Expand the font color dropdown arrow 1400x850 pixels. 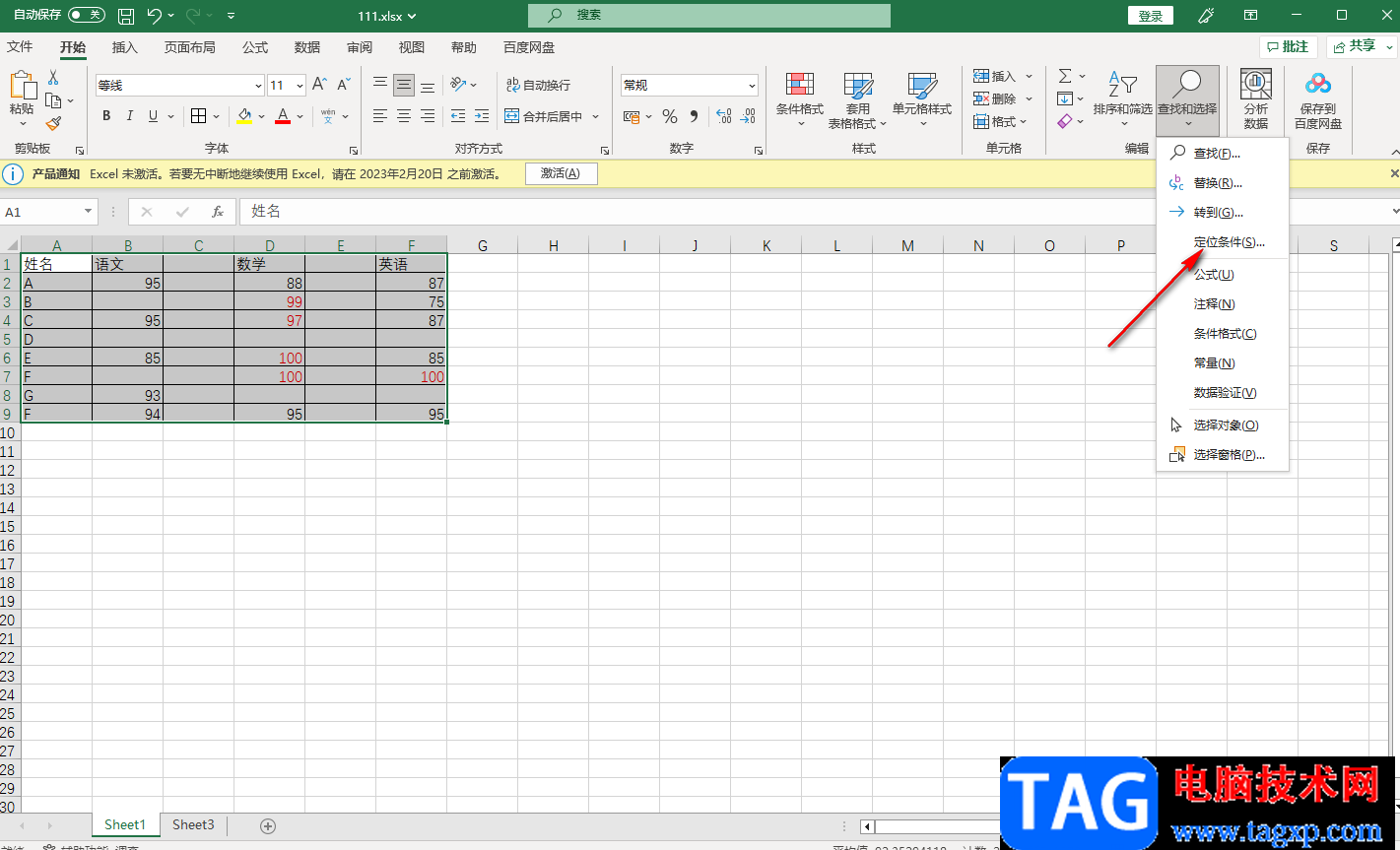tap(300, 116)
